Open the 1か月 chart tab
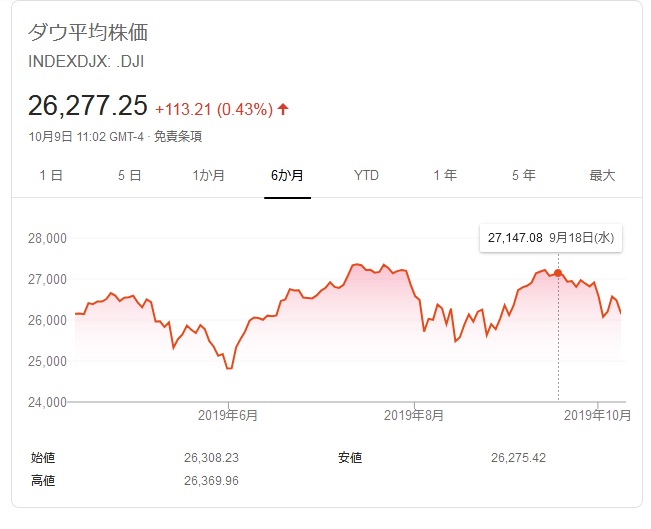651x529 pixels. point(208,175)
